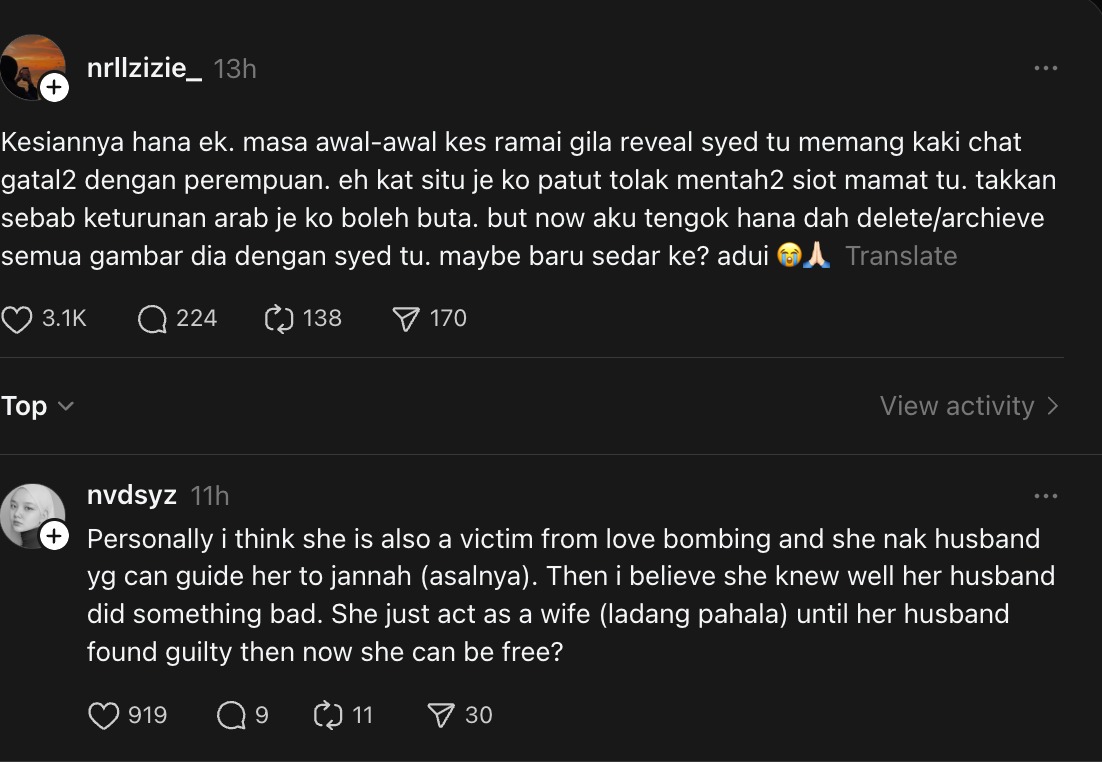Open replies on the nrllzizie_ post
The width and height of the screenshot is (1102, 762).
coord(153,319)
